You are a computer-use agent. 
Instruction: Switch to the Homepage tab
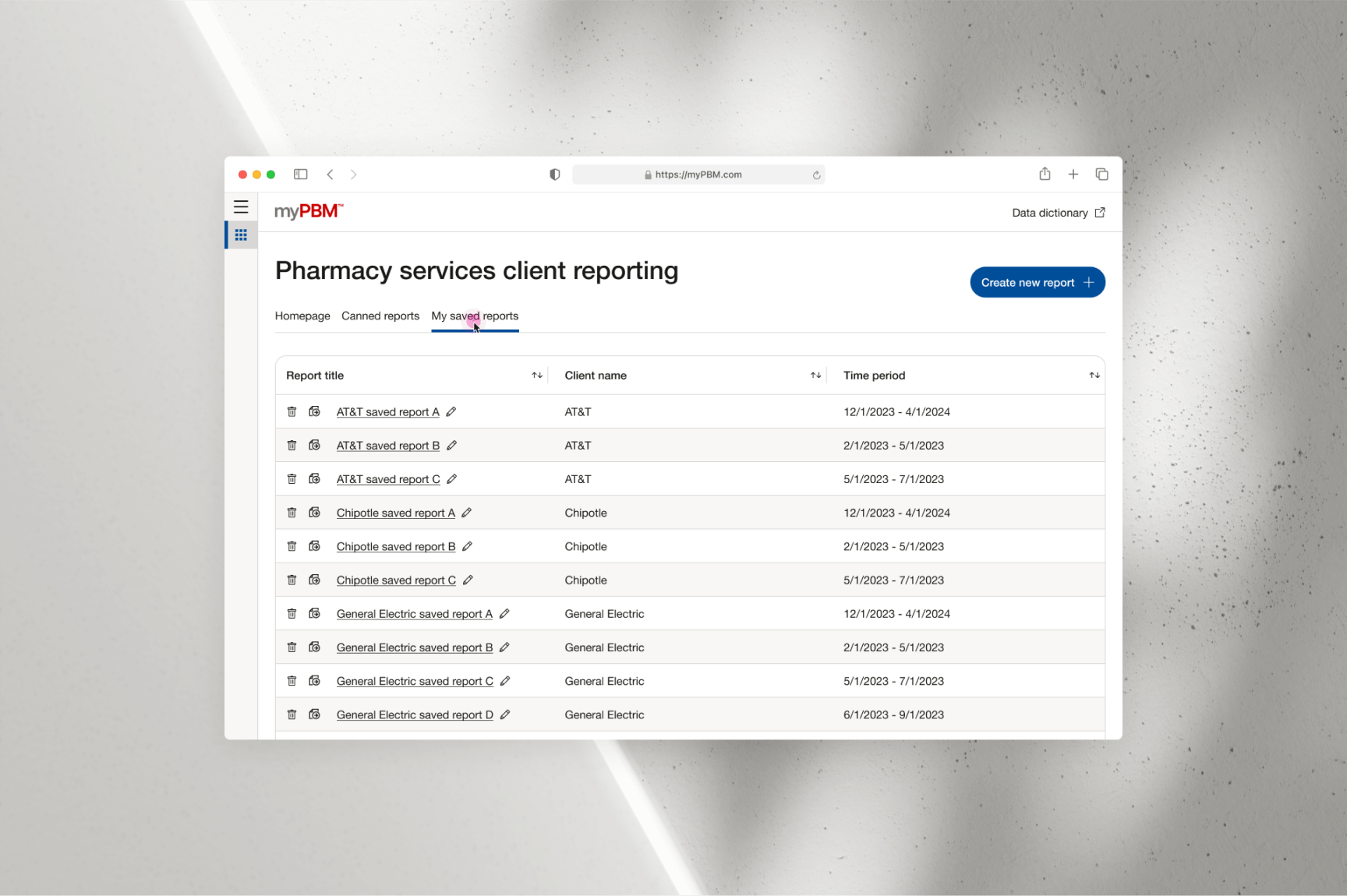click(302, 316)
